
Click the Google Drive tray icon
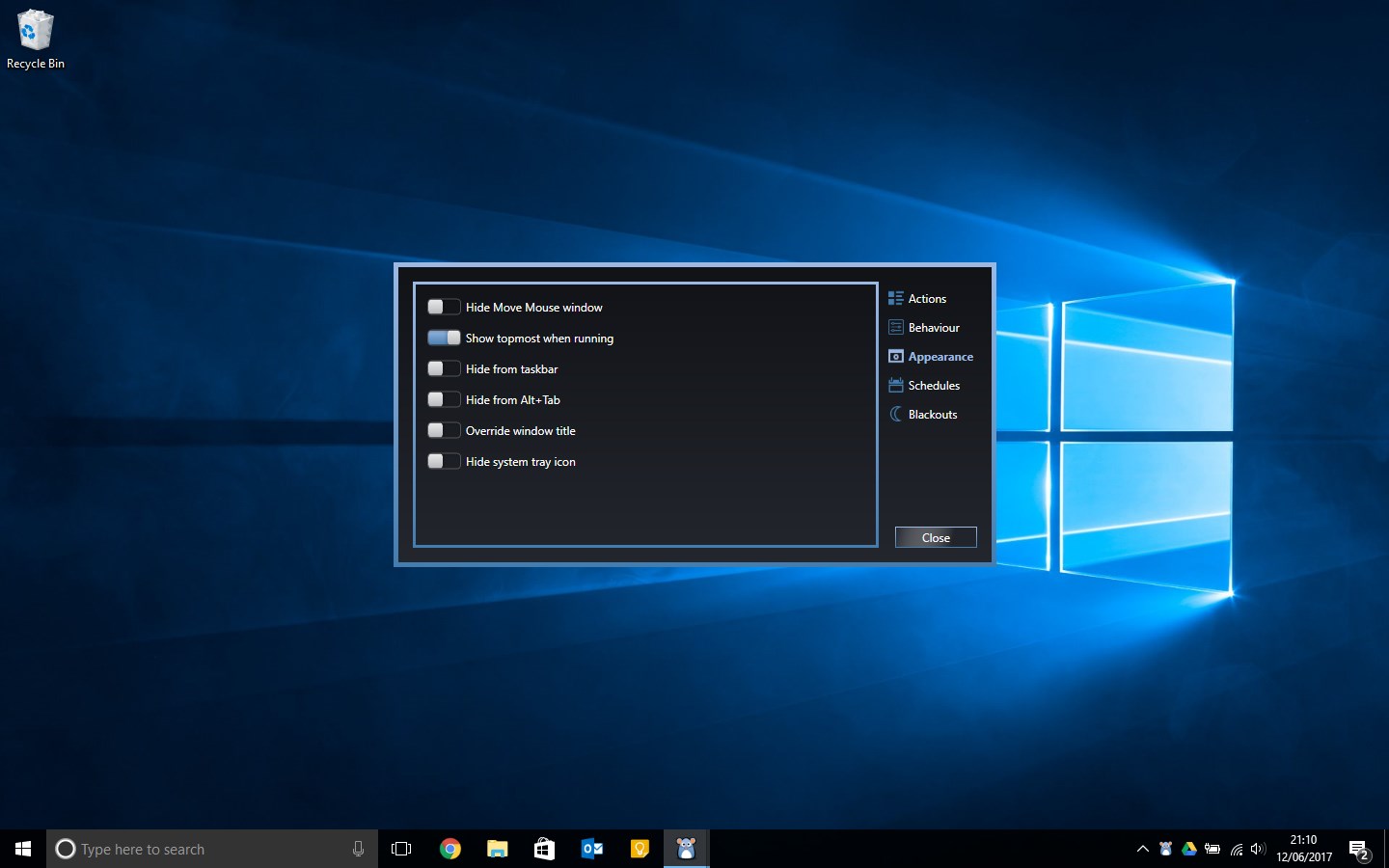[x=1188, y=850]
